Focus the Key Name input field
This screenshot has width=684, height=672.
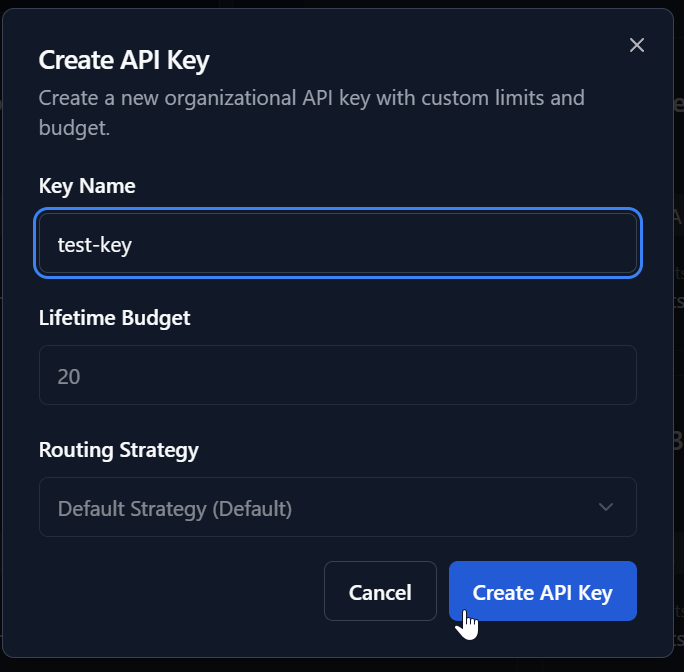(x=337, y=243)
